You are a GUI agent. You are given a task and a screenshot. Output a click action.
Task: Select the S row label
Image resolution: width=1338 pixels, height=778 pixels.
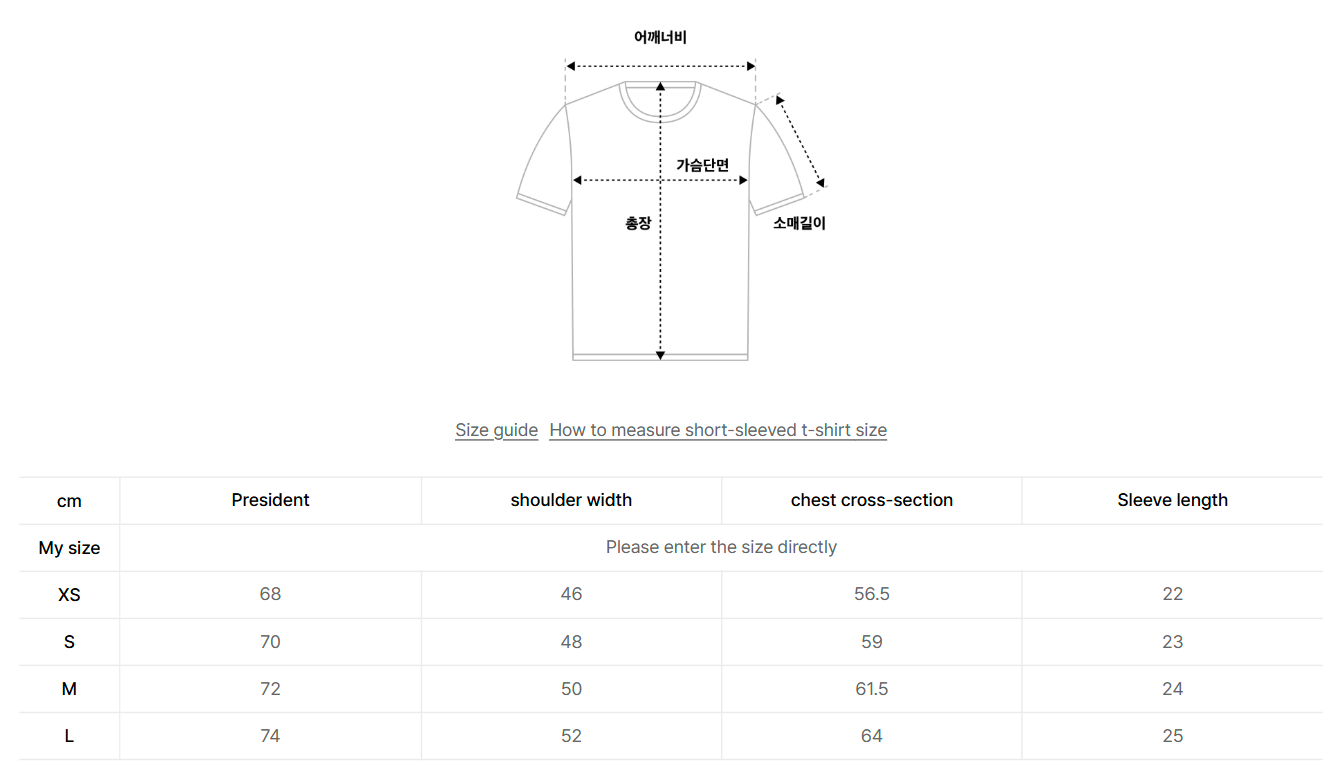69,641
